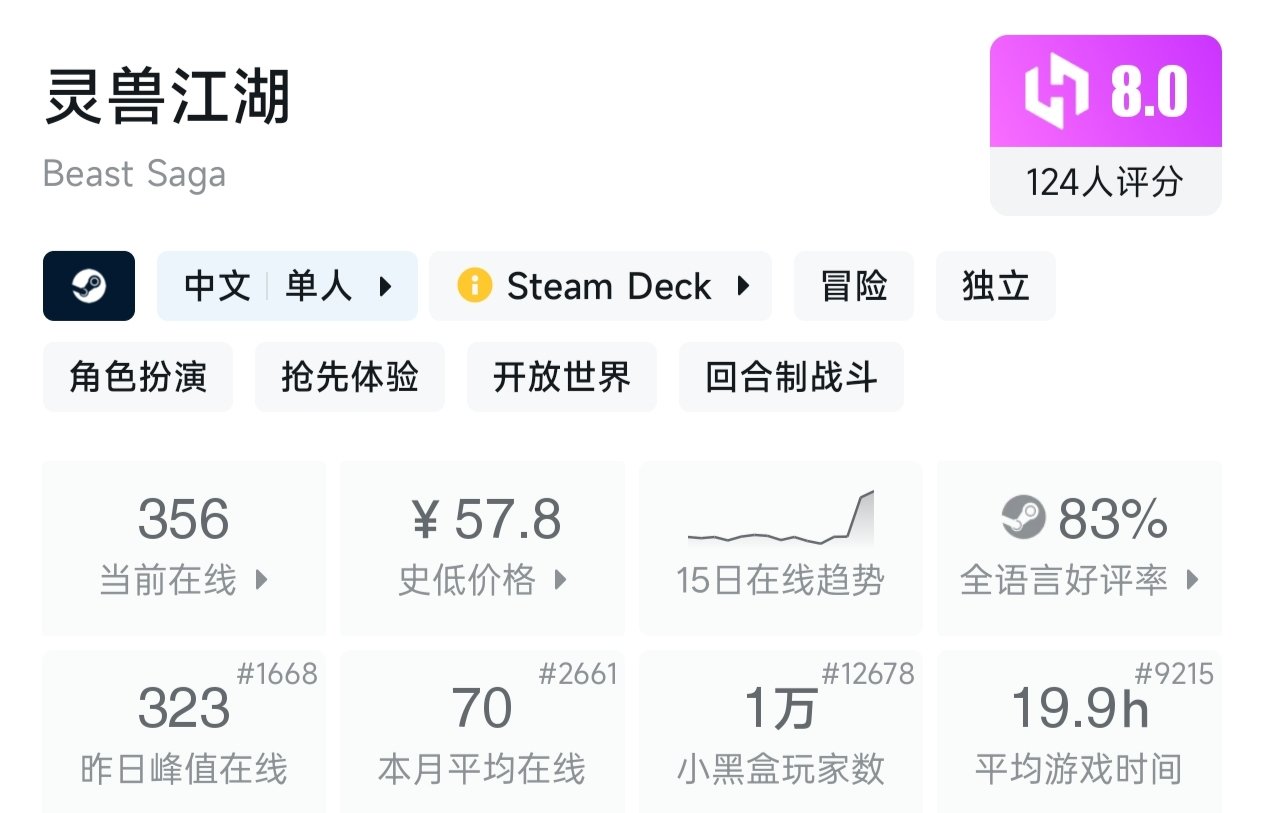Expand the Steam Deck compatibility arrow
The image size is (1264, 813).
(743, 286)
